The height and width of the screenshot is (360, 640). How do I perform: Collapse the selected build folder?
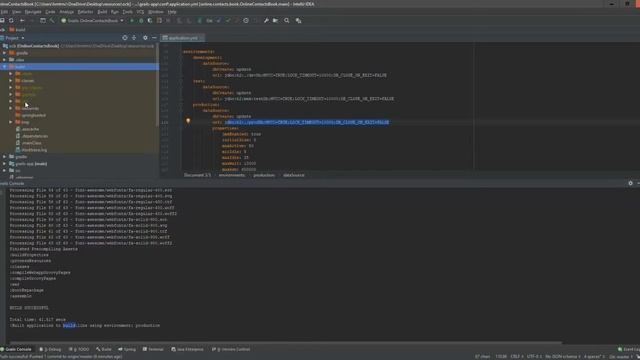[x=4, y=67]
